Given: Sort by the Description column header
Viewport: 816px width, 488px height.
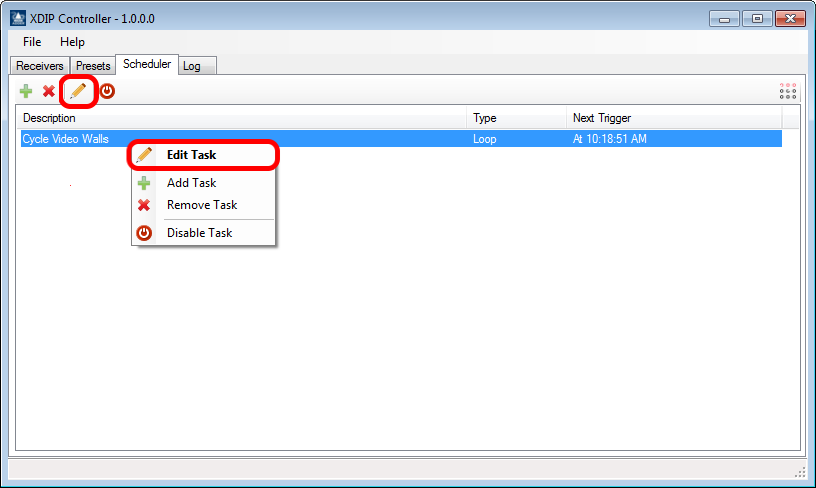Looking at the screenshot, I should click(241, 118).
